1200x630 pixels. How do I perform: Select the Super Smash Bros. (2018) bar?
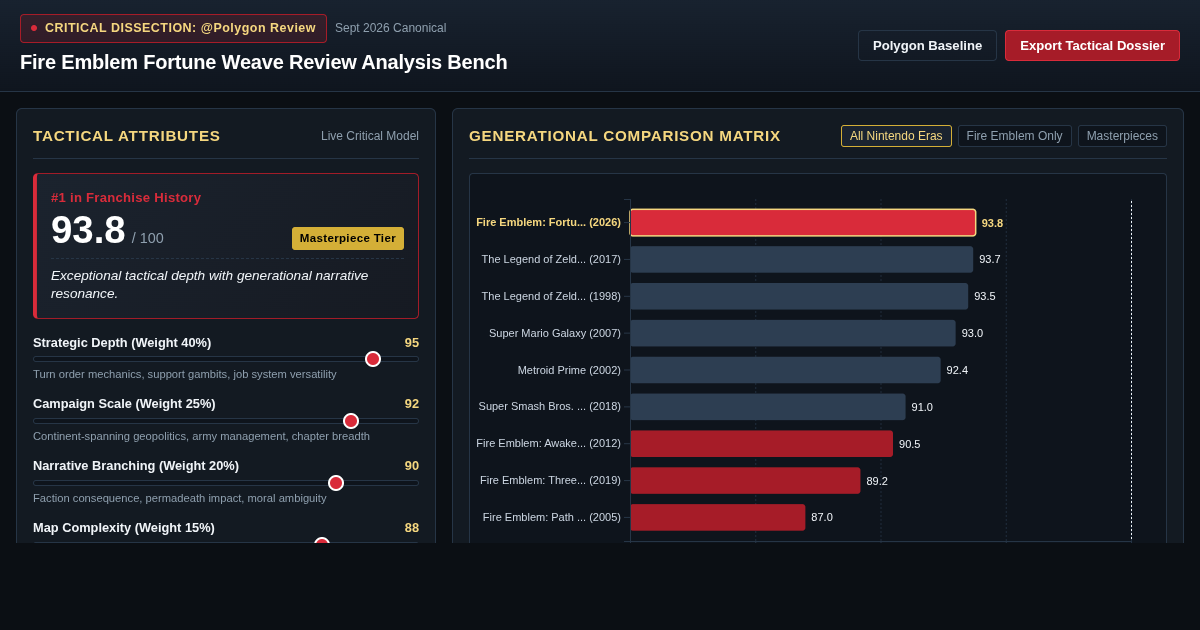coord(768,407)
